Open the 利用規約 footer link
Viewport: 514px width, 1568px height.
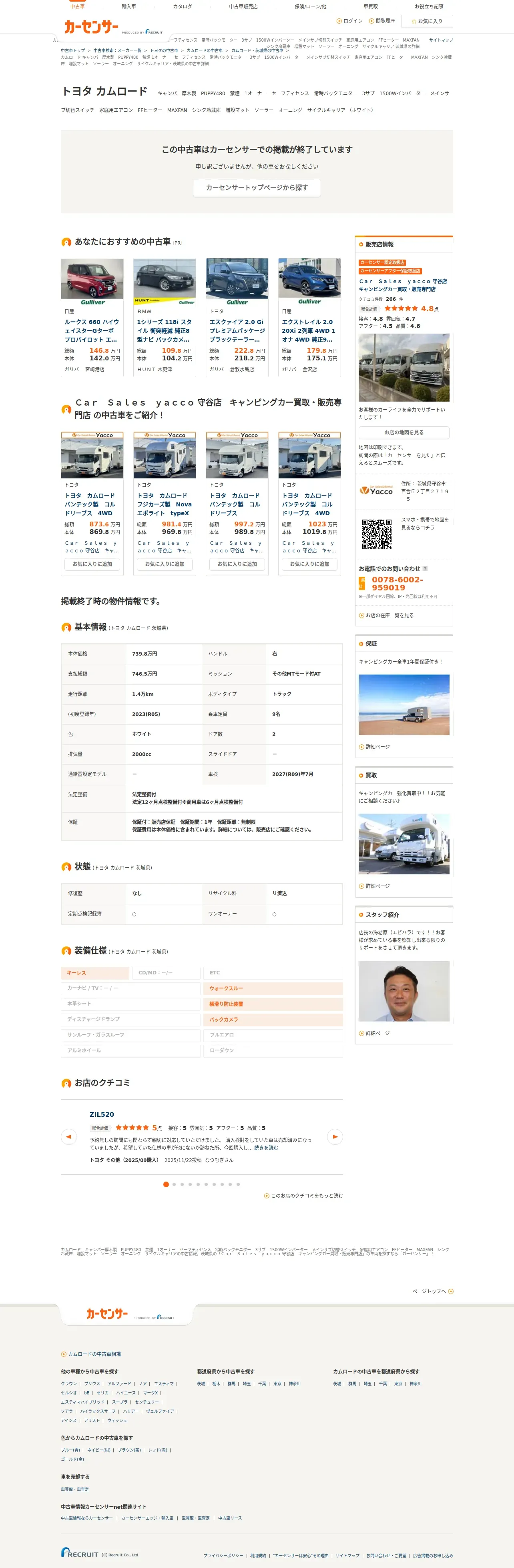click(x=258, y=1555)
